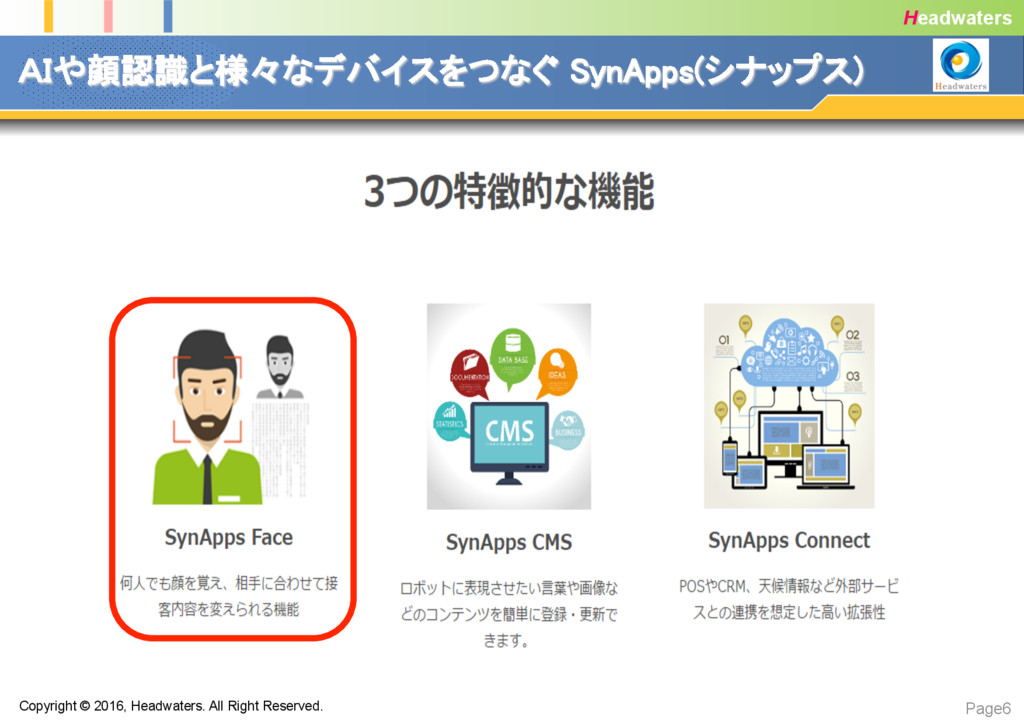This screenshot has height=724, width=1024.
Task: Click the Headwaters text logo at top right
Action: [x=957, y=18]
